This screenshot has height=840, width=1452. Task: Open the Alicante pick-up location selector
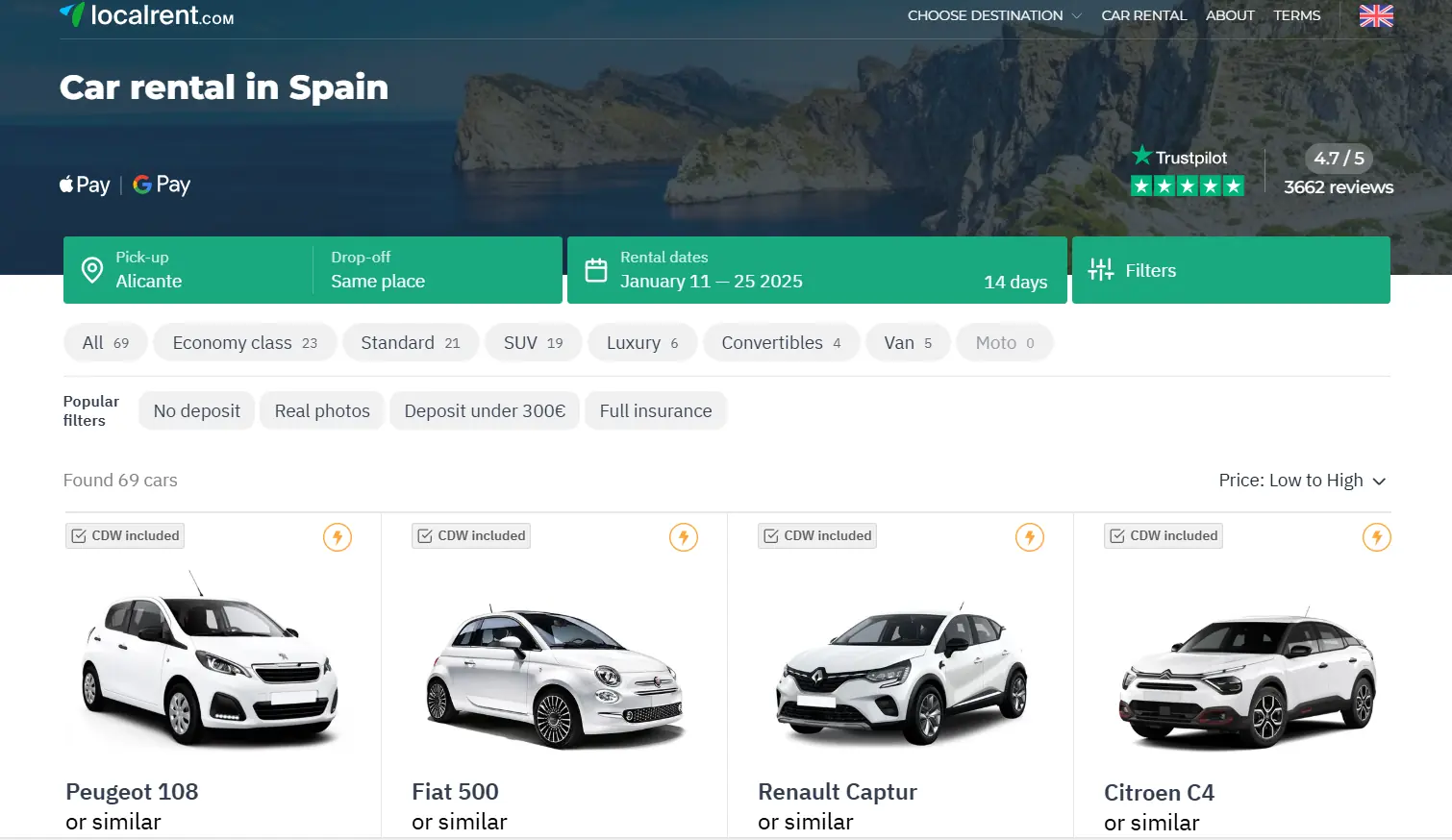pyautogui.click(x=188, y=270)
